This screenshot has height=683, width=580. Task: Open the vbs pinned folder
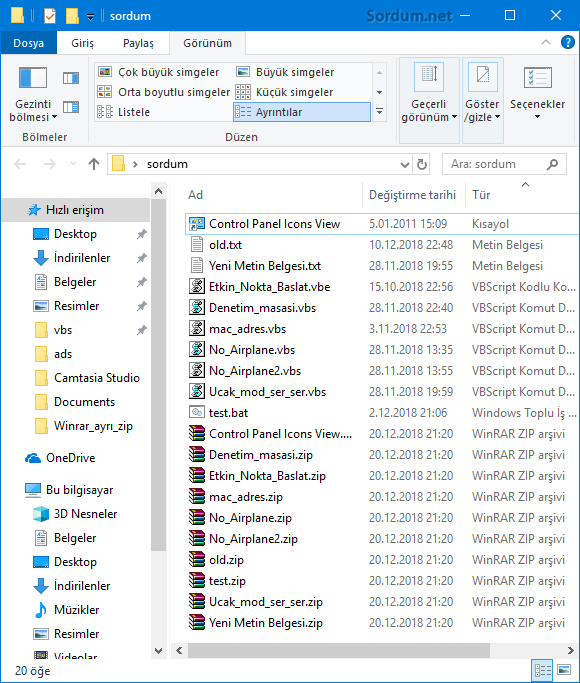tap(63, 330)
